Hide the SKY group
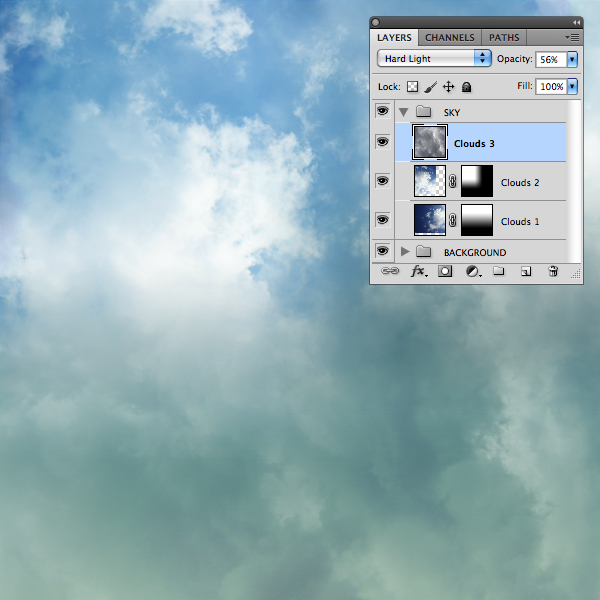 pyautogui.click(x=382, y=111)
